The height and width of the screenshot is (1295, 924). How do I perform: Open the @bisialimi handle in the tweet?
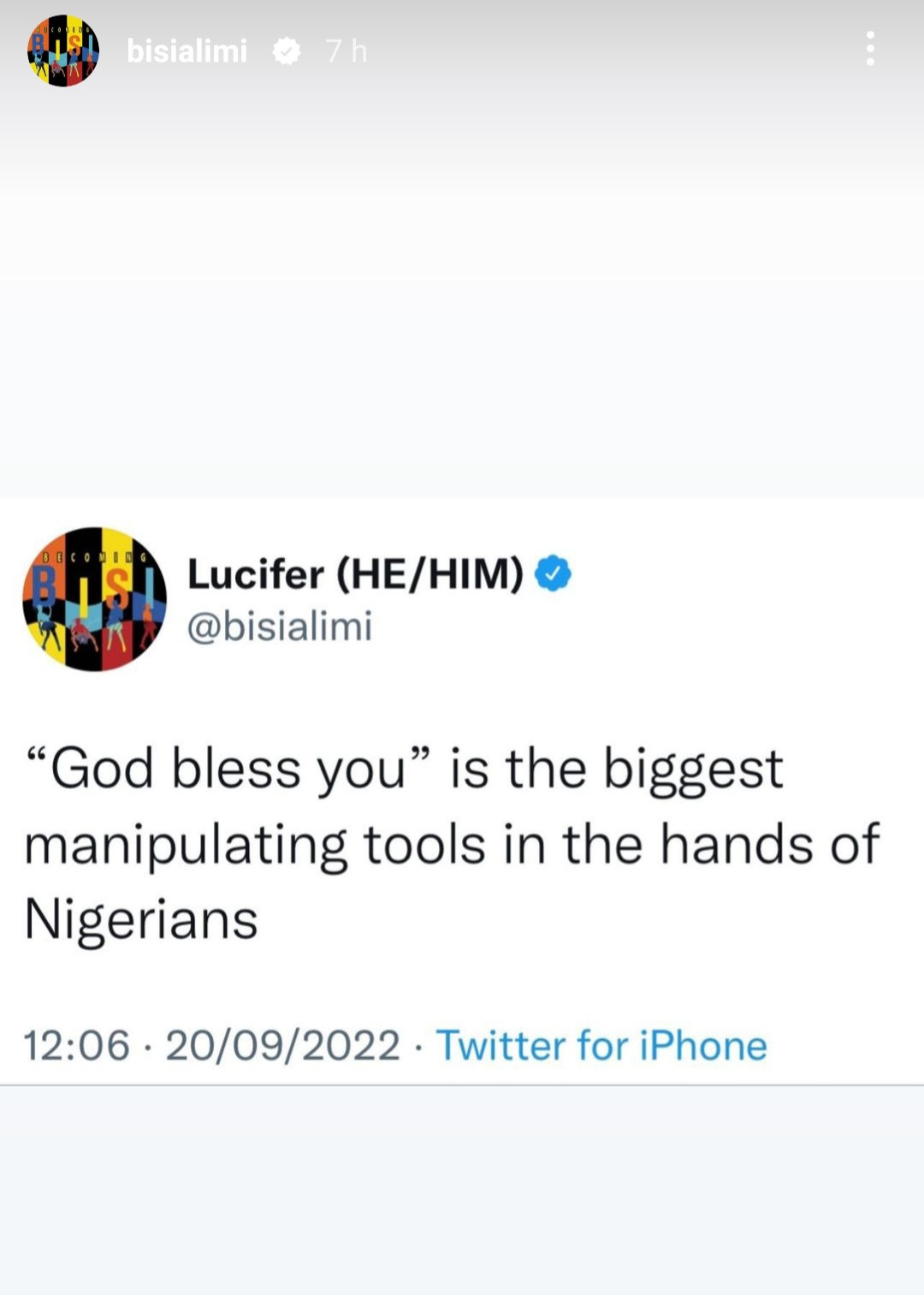pyautogui.click(x=279, y=627)
